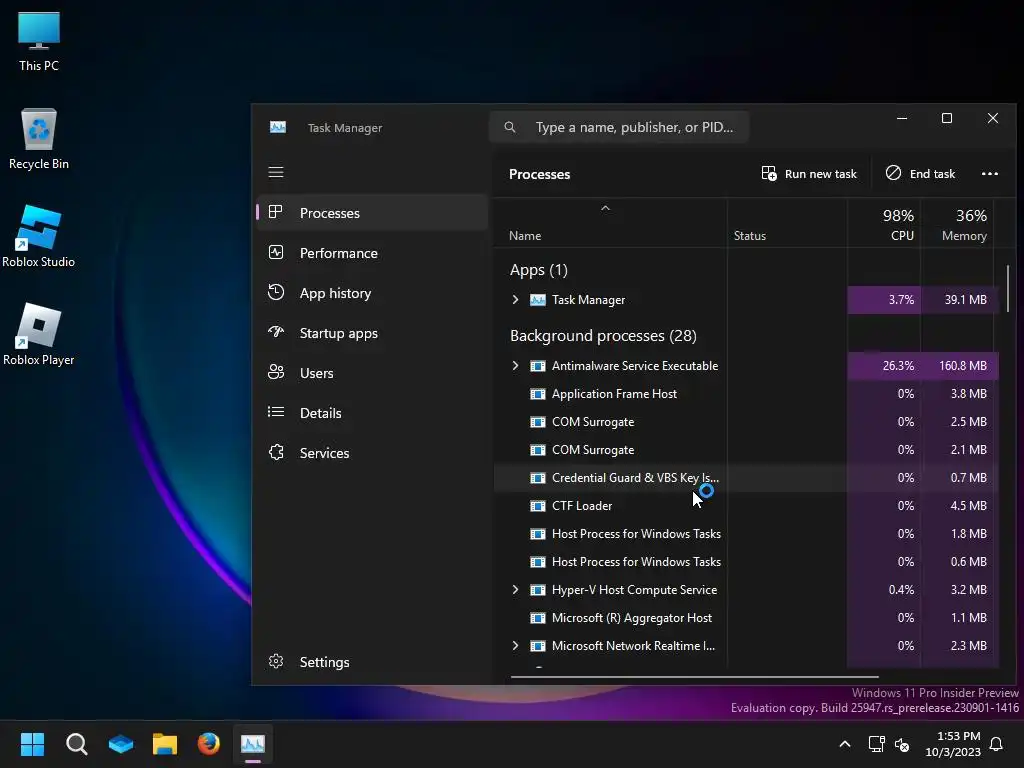This screenshot has height=768, width=1024.
Task: Select the Roblox Player desktop shortcut
Action: [39, 334]
